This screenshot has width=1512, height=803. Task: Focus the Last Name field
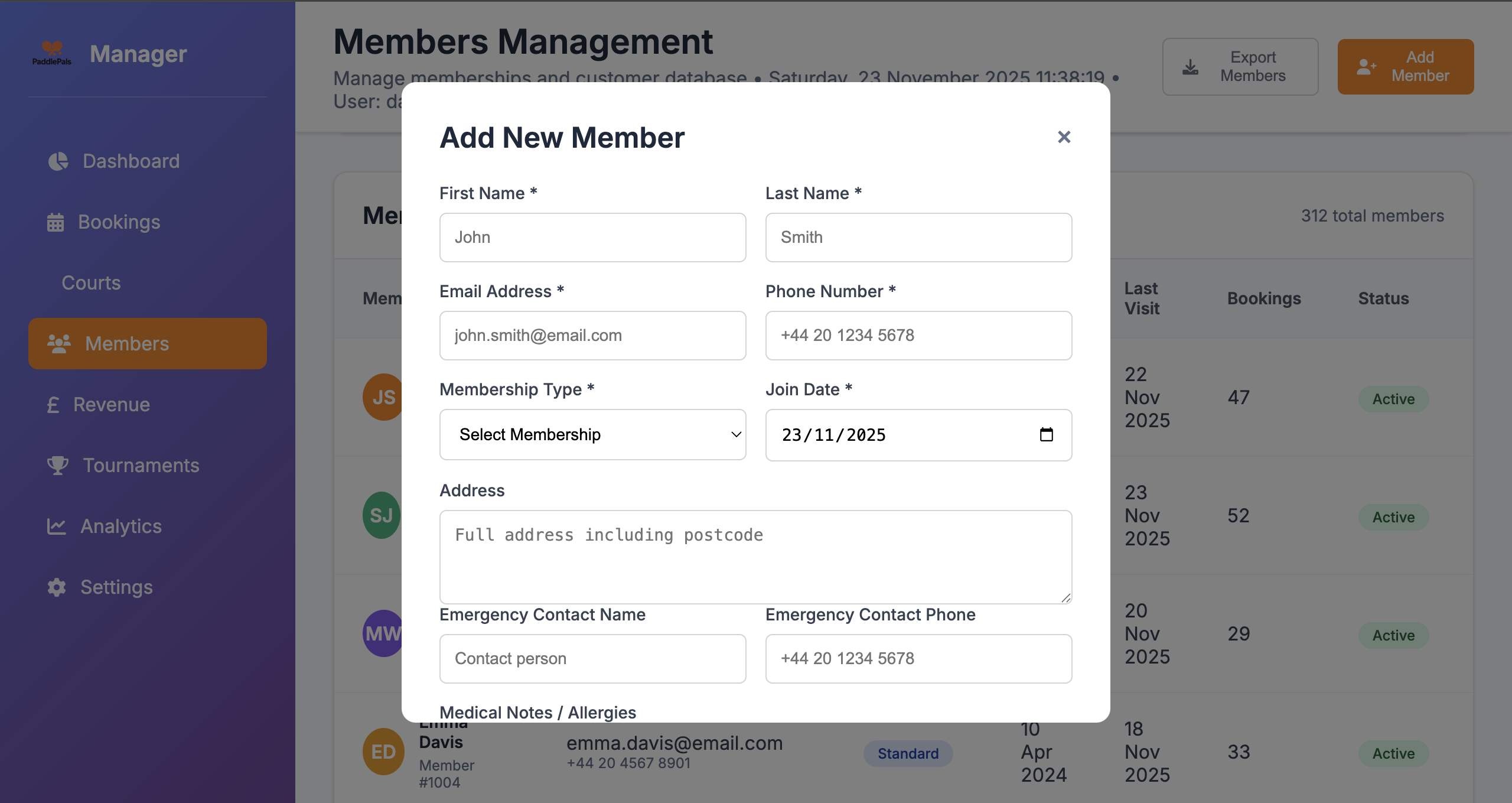coord(919,238)
